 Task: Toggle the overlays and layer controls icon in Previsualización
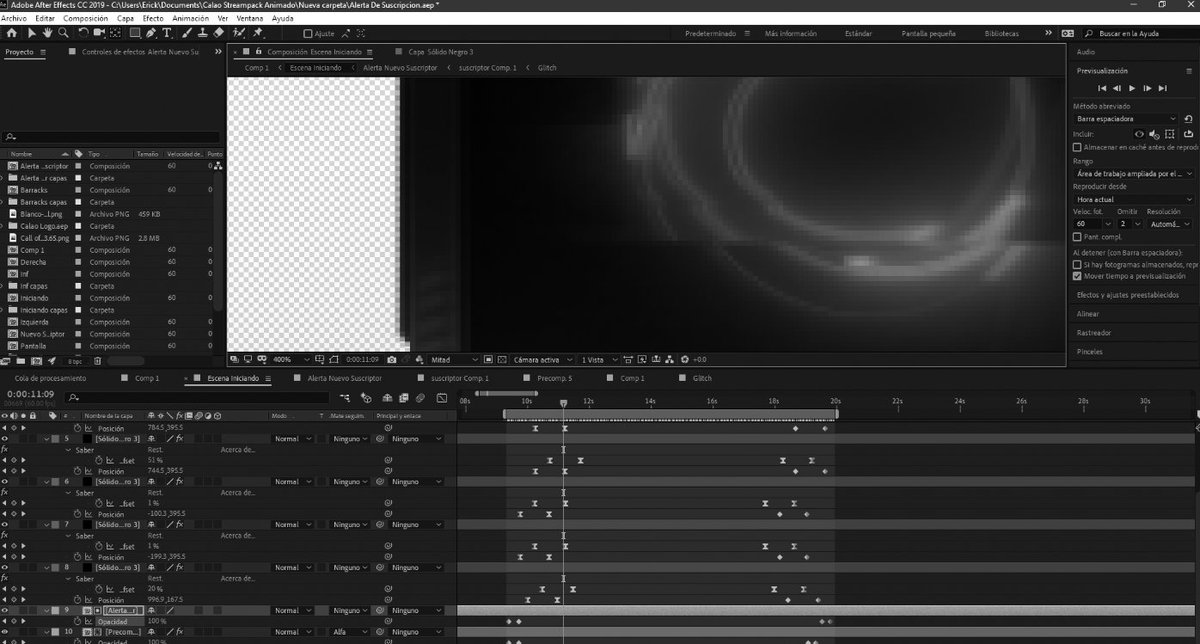pyautogui.click(x=1169, y=134)
